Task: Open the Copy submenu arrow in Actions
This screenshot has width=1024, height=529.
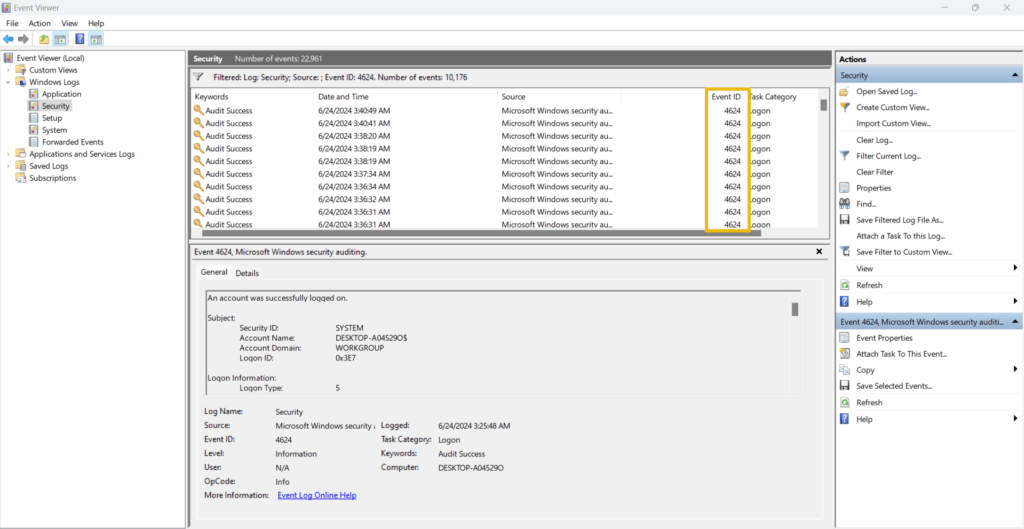Action: pyautogui.click(x=1016, y=370)
